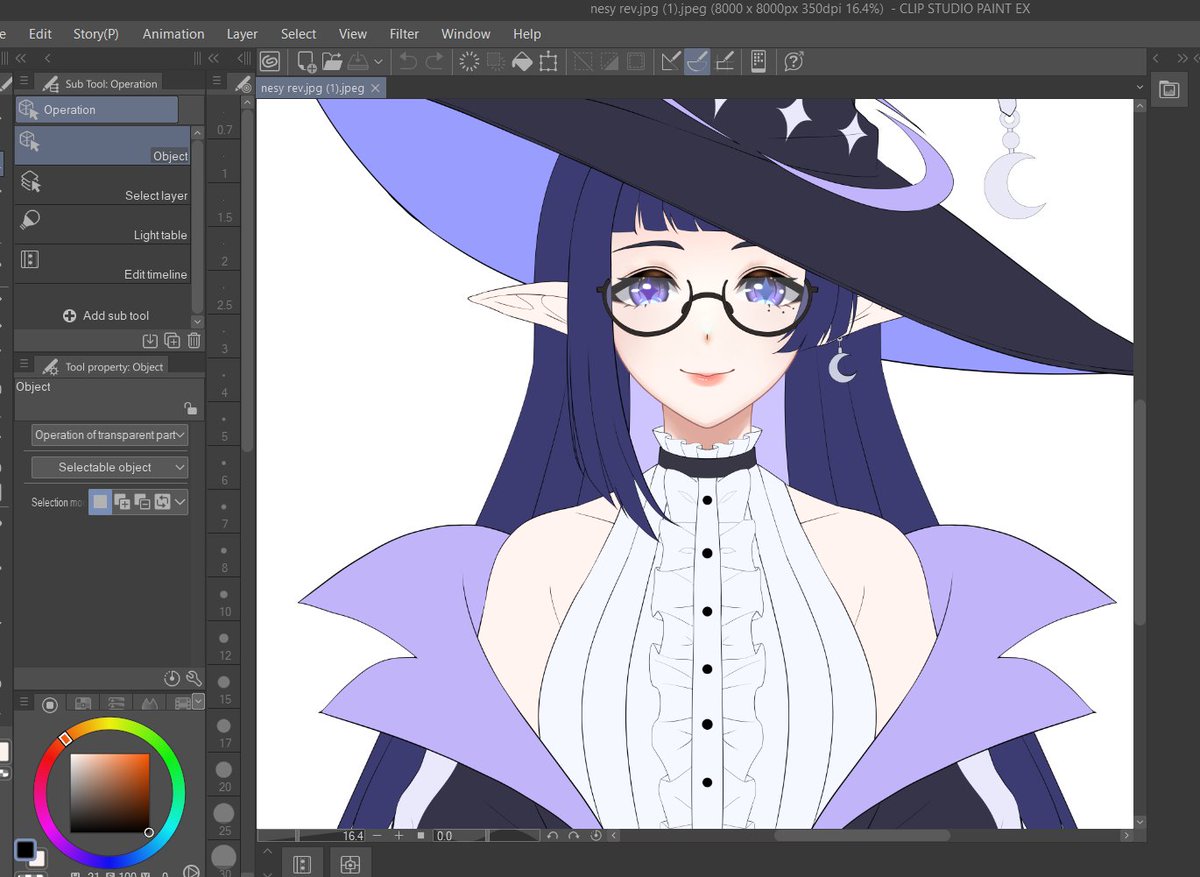Click the Open file folder icon
1200x877 pixels.
(333, 61)
